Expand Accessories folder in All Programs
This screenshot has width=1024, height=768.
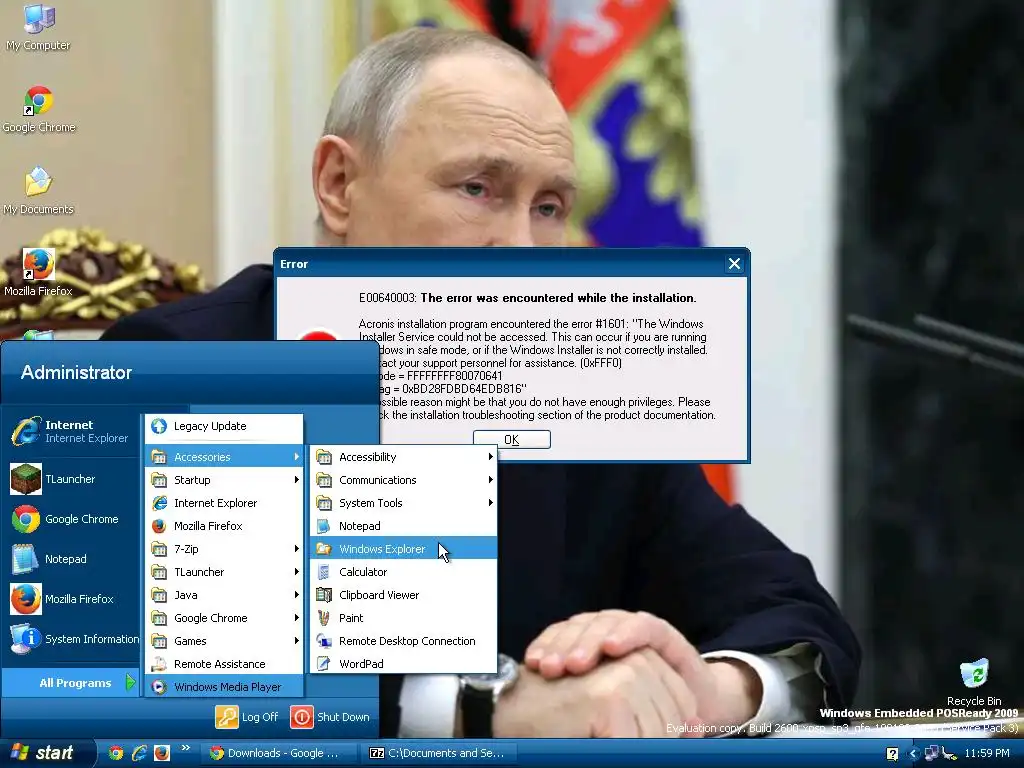coord(224,456)
